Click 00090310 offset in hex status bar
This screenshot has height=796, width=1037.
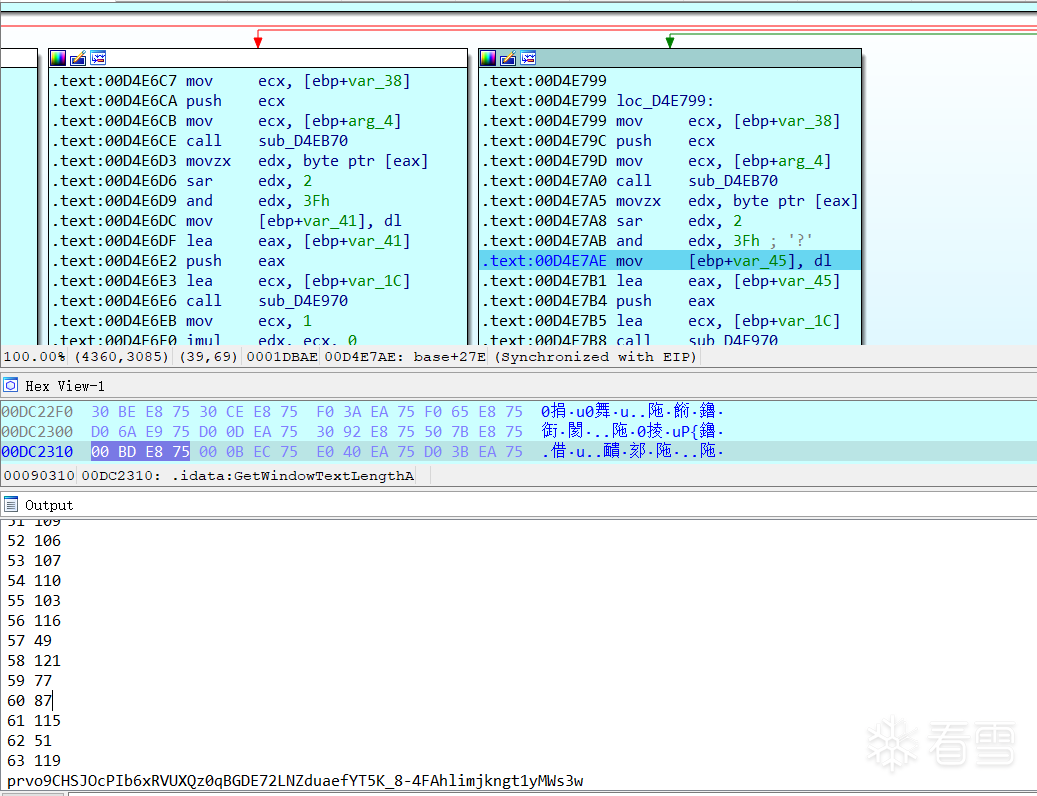click(38, 476)
